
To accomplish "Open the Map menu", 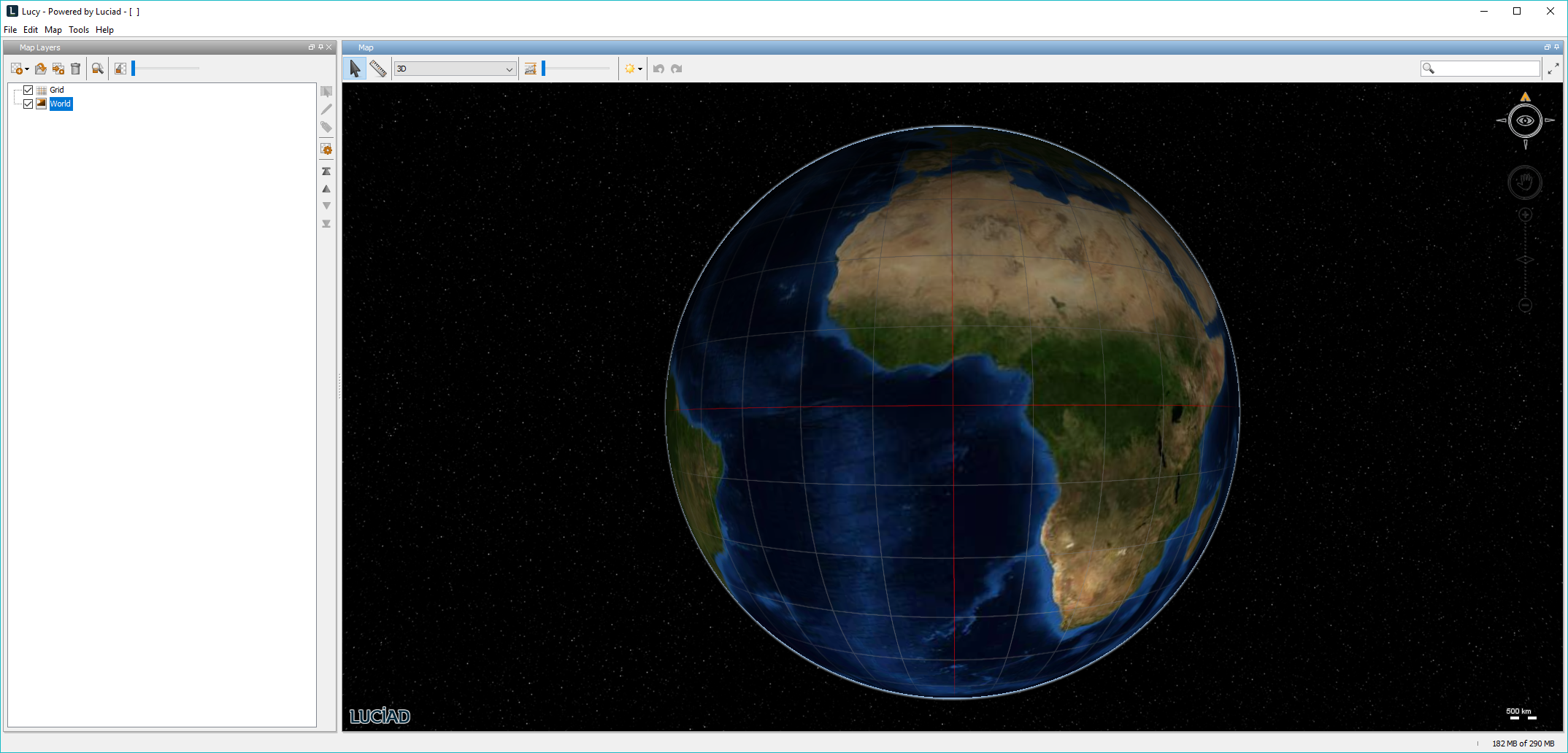I will click(53, 30).
